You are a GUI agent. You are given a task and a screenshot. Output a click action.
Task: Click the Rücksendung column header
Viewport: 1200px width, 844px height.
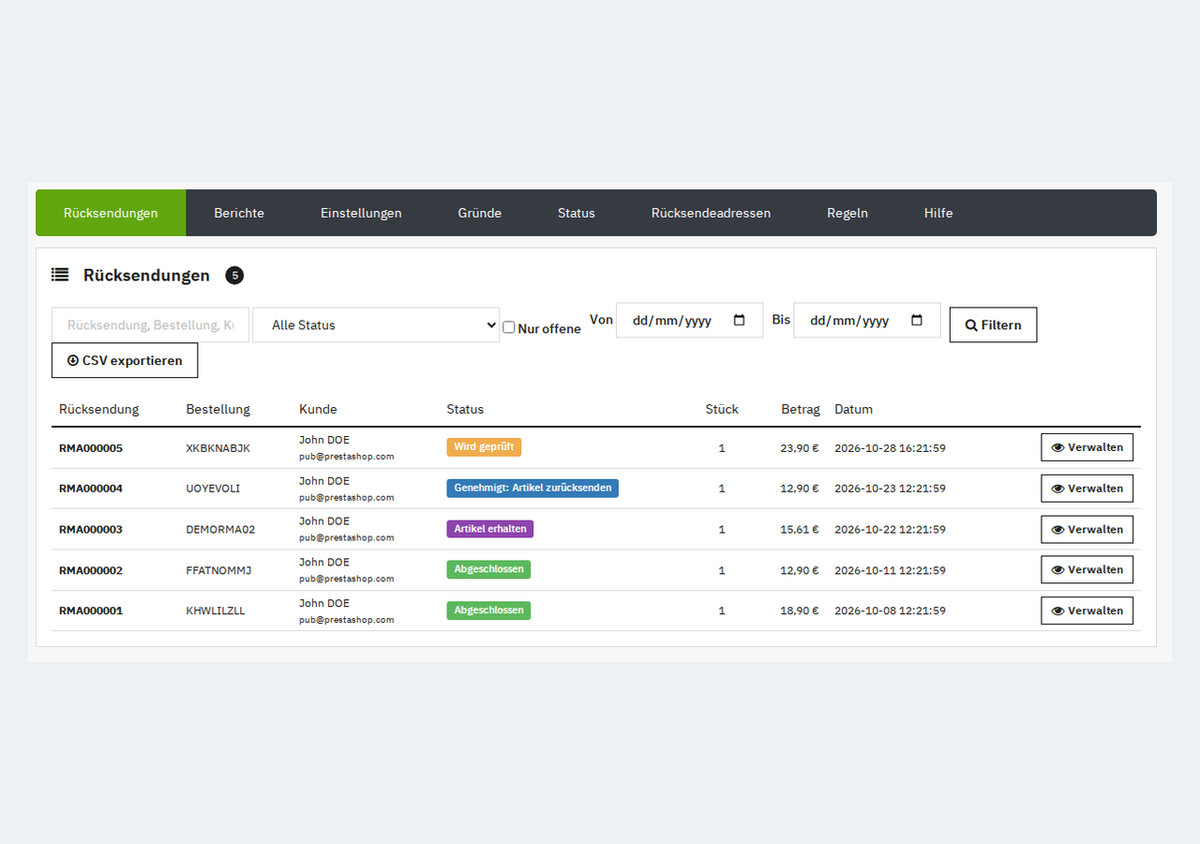(x=99, y=409)
